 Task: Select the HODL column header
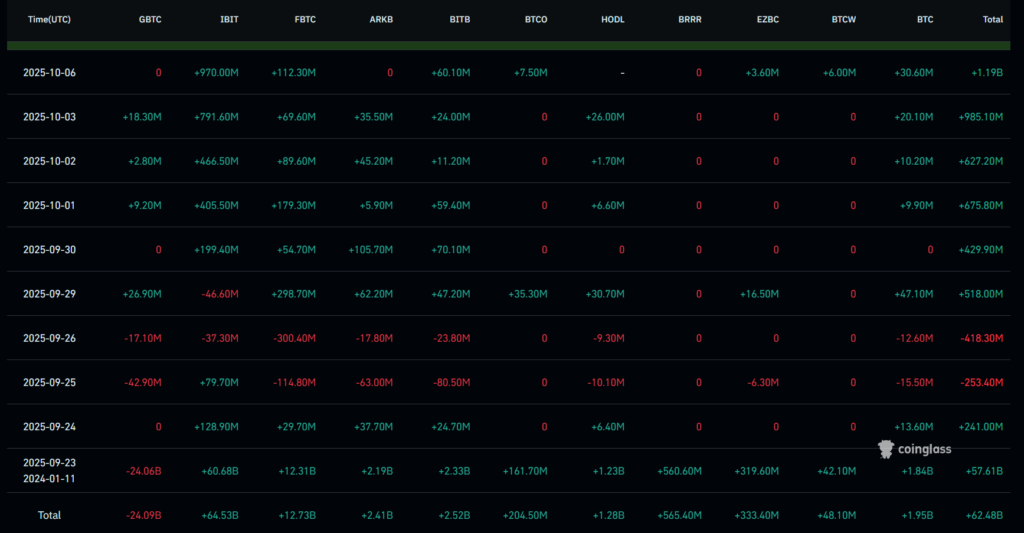(611, 19)
